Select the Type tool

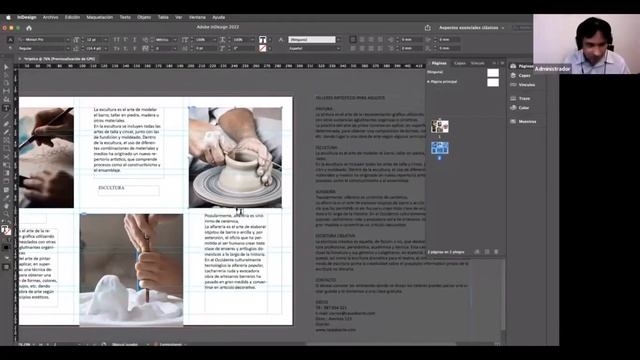tap(6, 108)
